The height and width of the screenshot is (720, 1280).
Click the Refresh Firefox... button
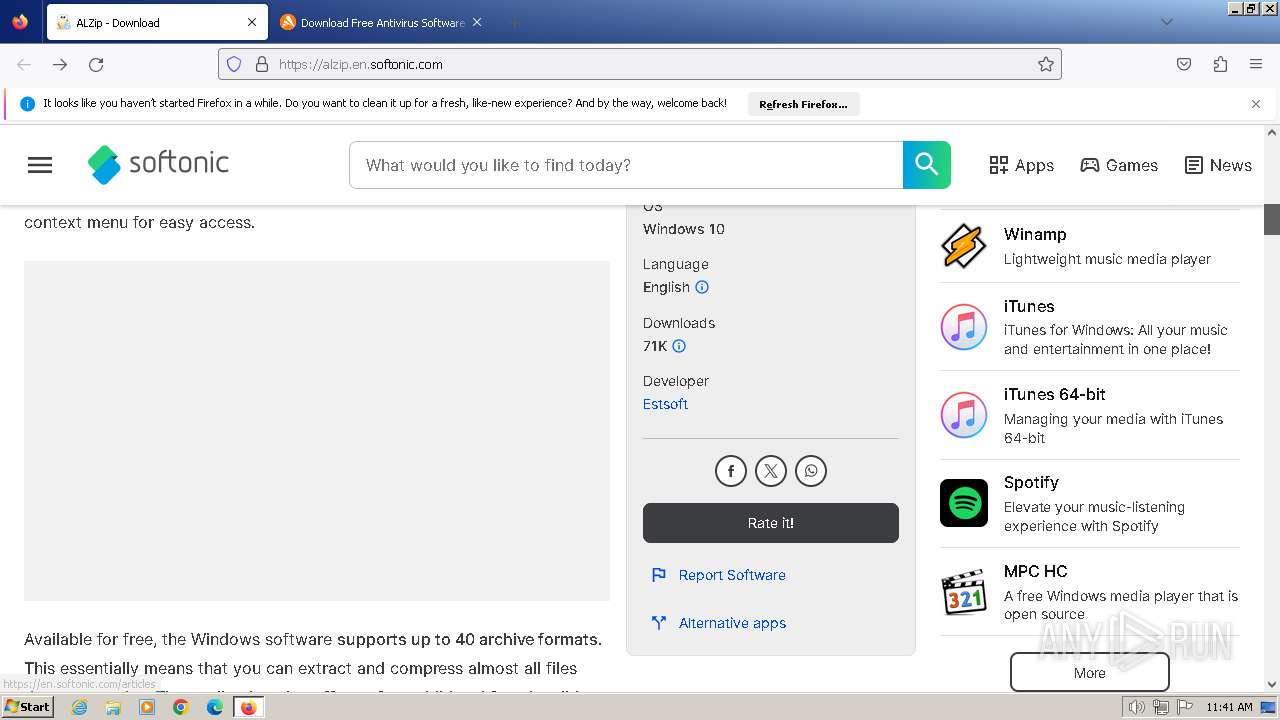(803, 104)
